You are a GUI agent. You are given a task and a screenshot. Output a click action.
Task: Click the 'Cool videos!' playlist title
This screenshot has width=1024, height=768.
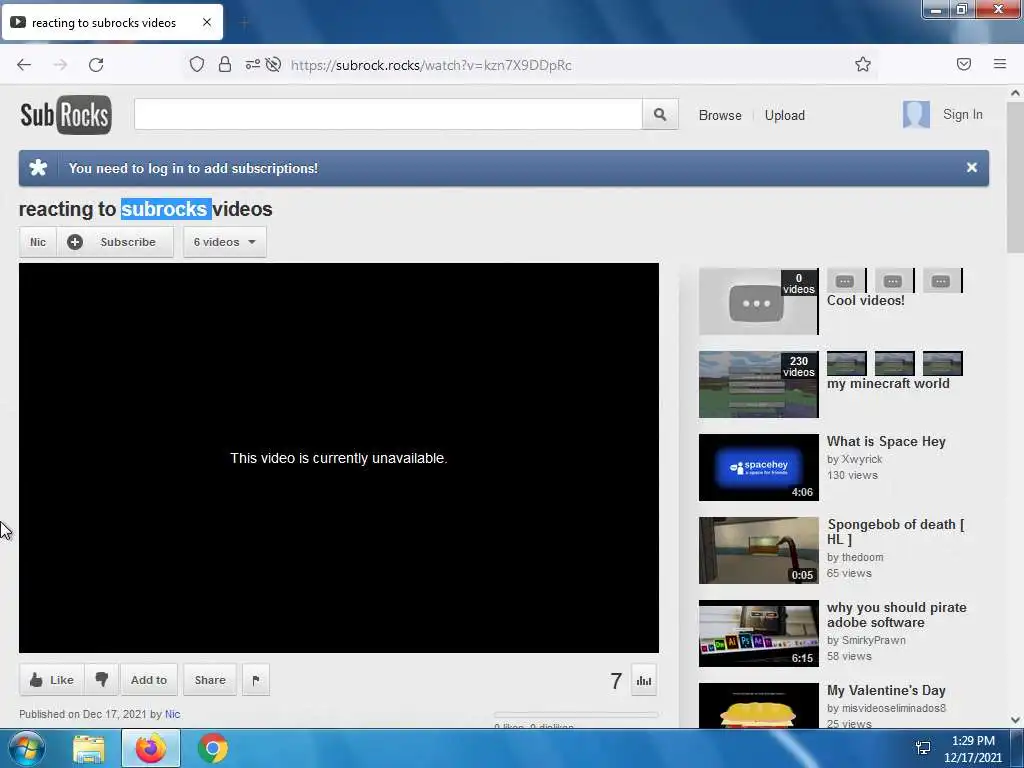(x=865, y=300)
